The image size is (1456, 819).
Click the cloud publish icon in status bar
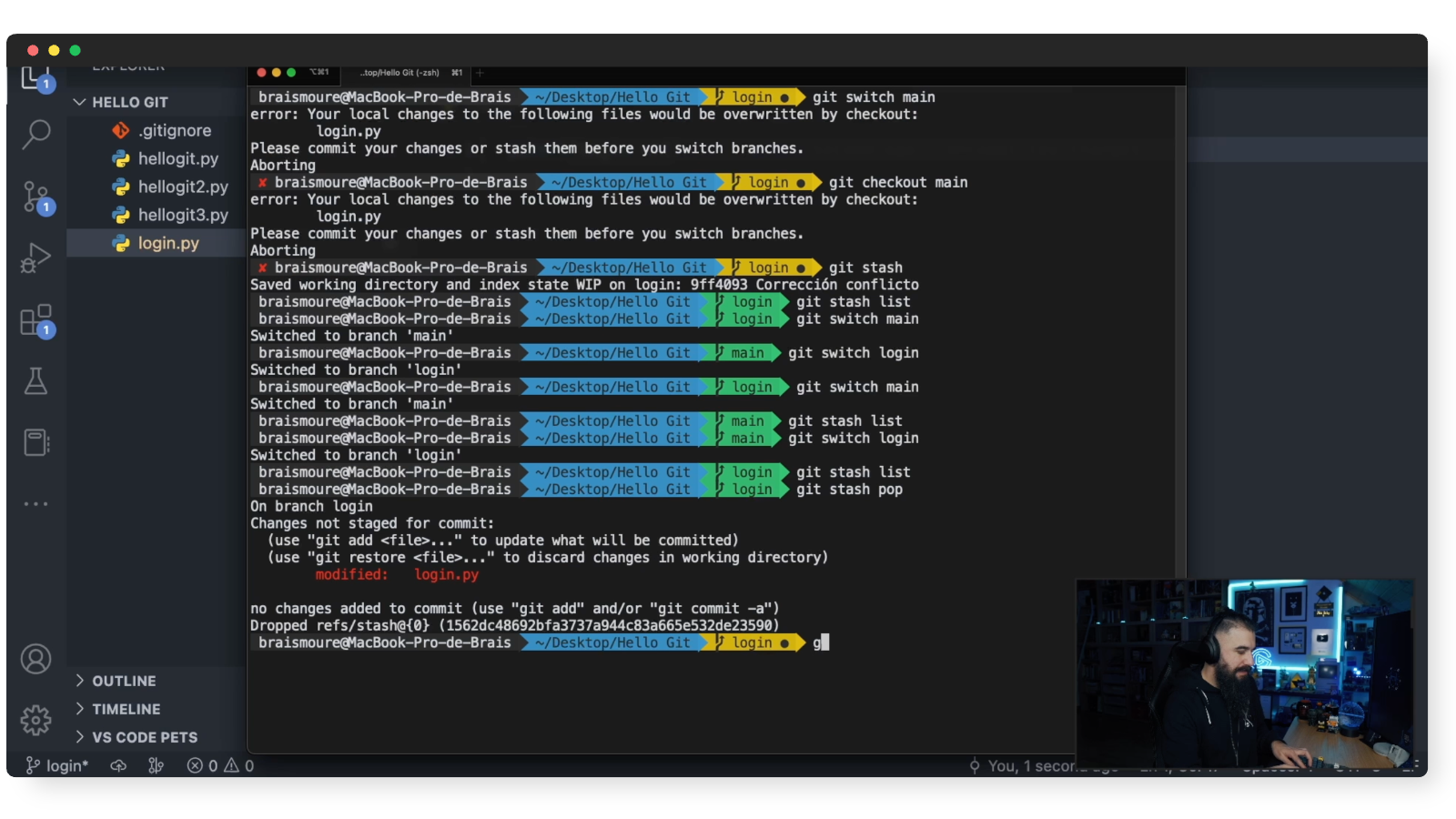[118, 766]
